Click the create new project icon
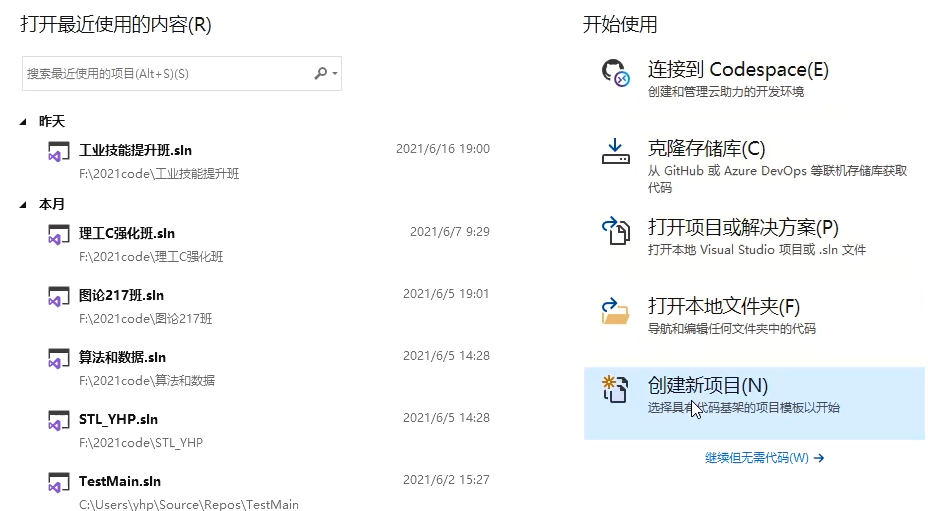Viewport: 928px width, 511px height. [x=614, y=389]
